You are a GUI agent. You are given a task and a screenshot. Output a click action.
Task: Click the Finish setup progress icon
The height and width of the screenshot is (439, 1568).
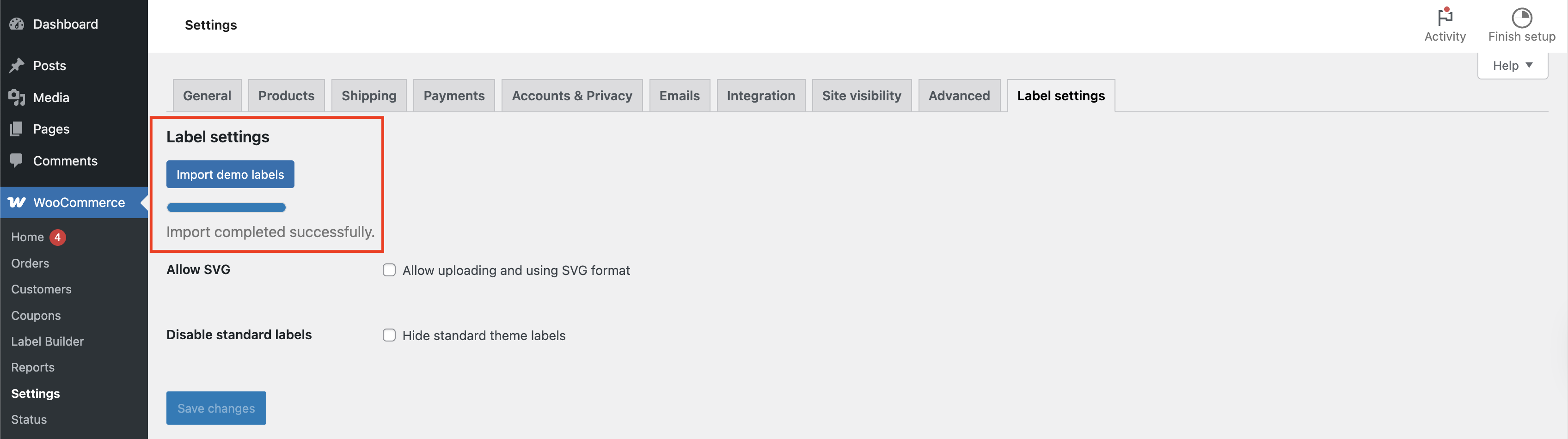1522,17
